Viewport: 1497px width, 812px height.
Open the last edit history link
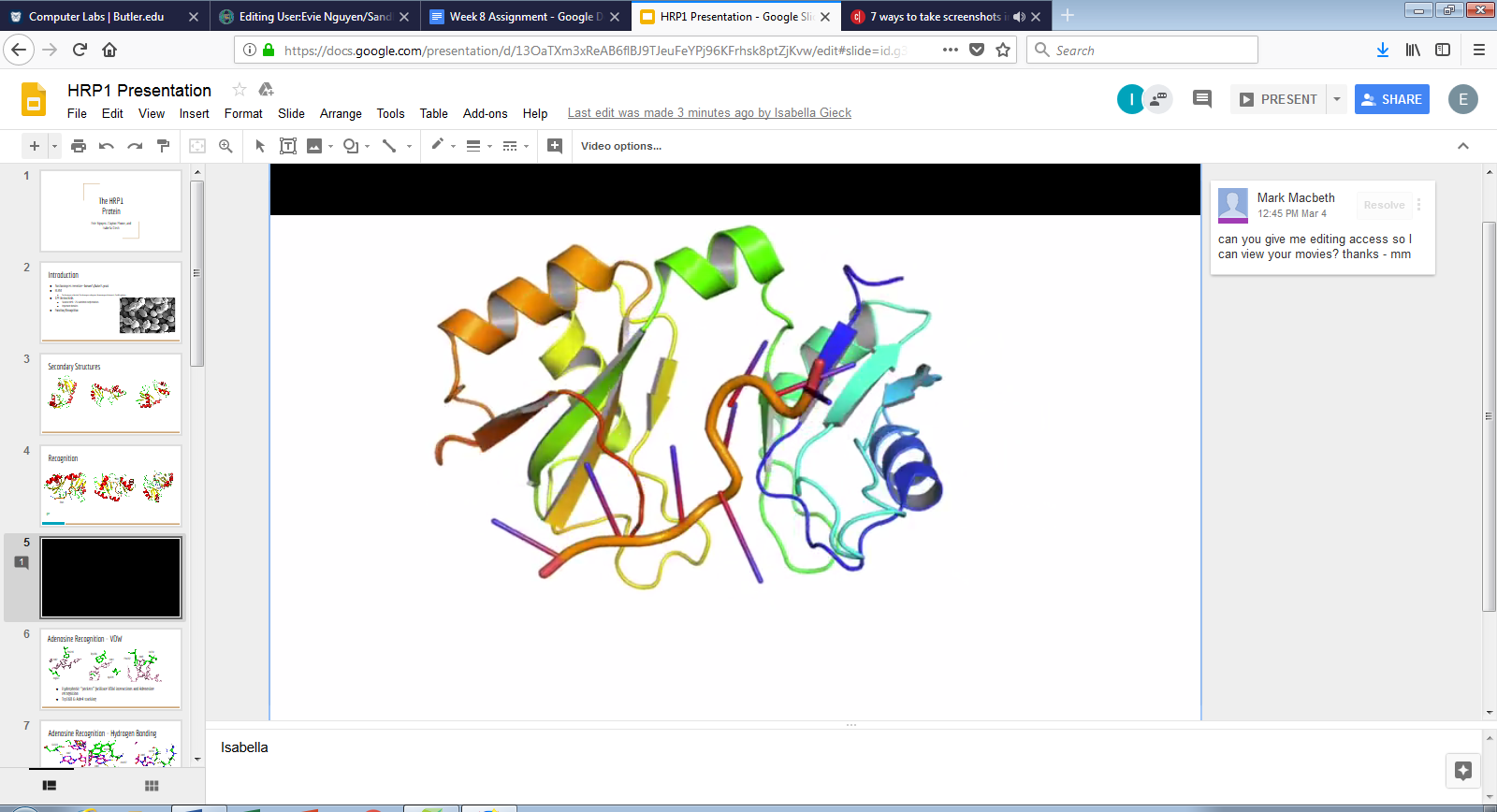tap(709, 113)
